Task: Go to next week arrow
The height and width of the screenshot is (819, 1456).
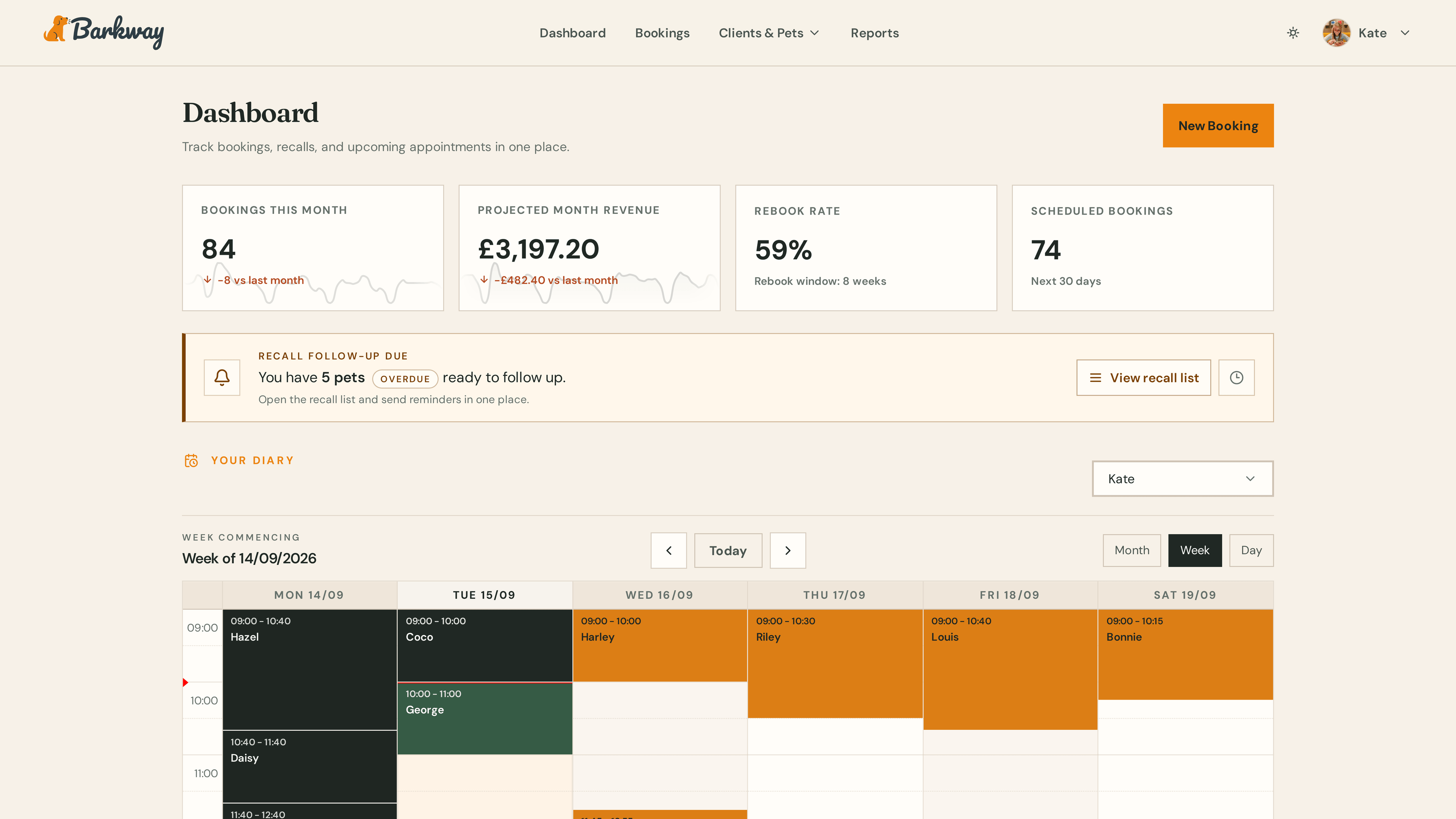Action: tap(788, 551)
